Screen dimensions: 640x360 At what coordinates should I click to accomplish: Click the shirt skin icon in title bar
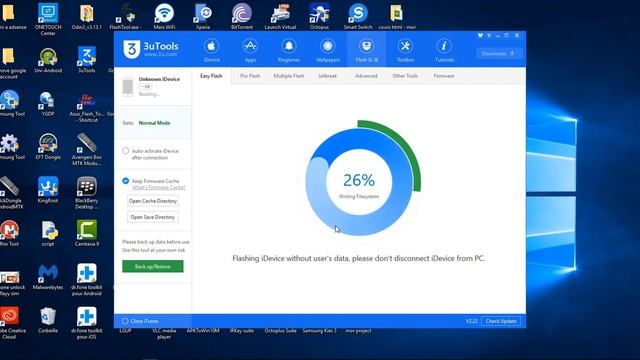pyautogui.click(x=480, y=36)
